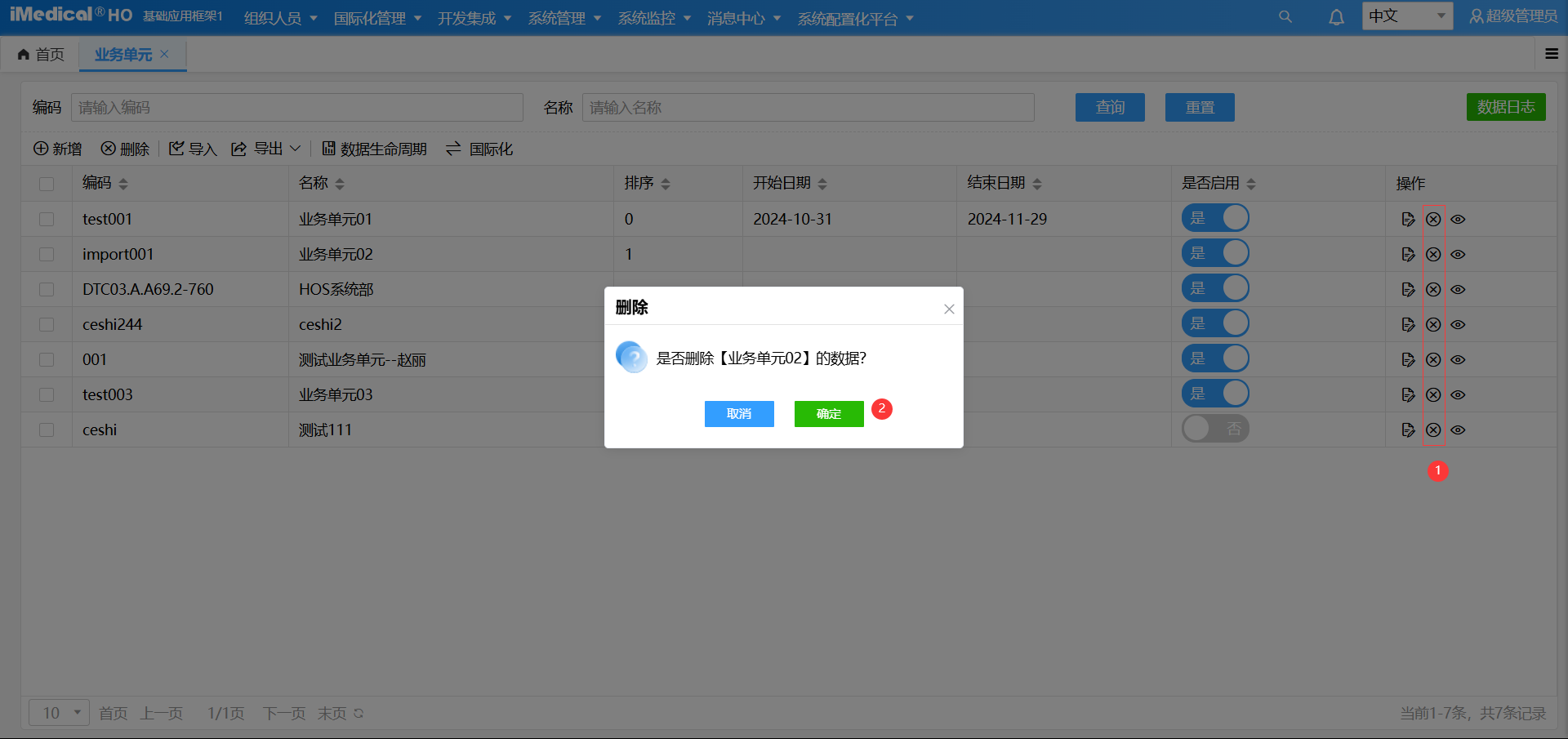
Task: Click the edit icon for test001 row
Action: pos(1408,219)
